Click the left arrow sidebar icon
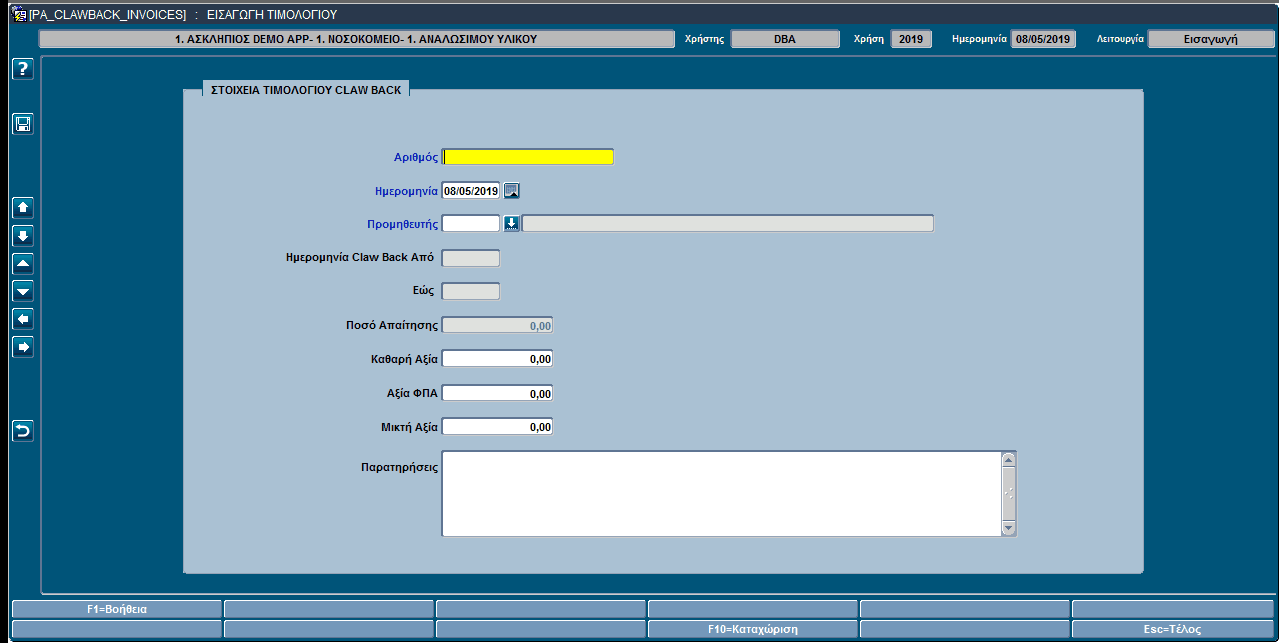The width and height of the screenshot is (1279, 643). point(22,319)
